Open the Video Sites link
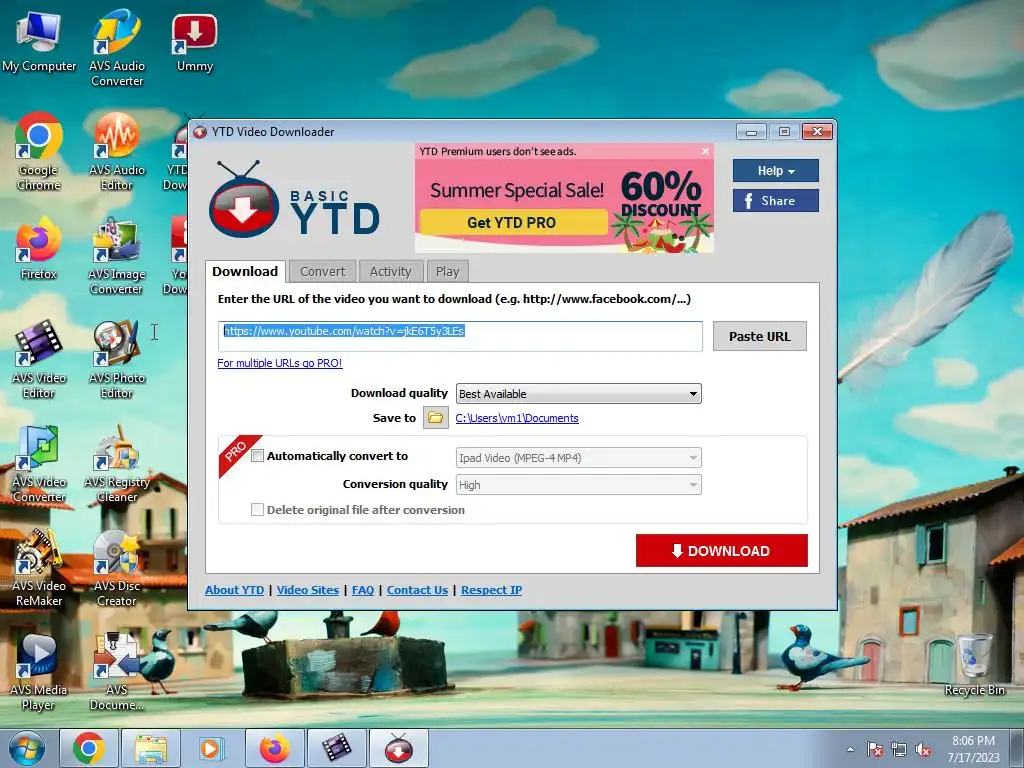 [308, 590]
